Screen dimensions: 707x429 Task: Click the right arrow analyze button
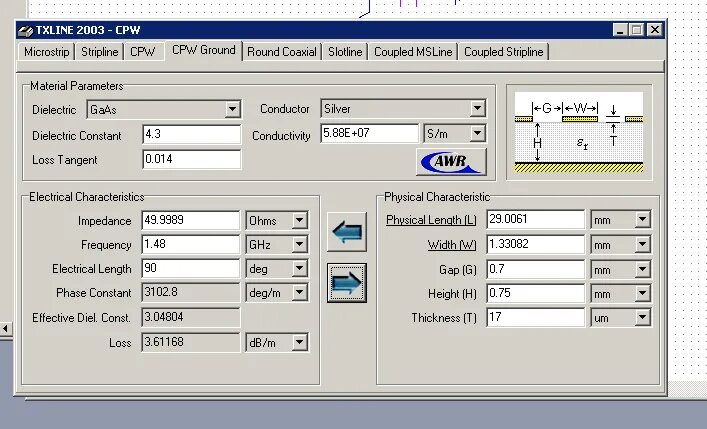346,283
